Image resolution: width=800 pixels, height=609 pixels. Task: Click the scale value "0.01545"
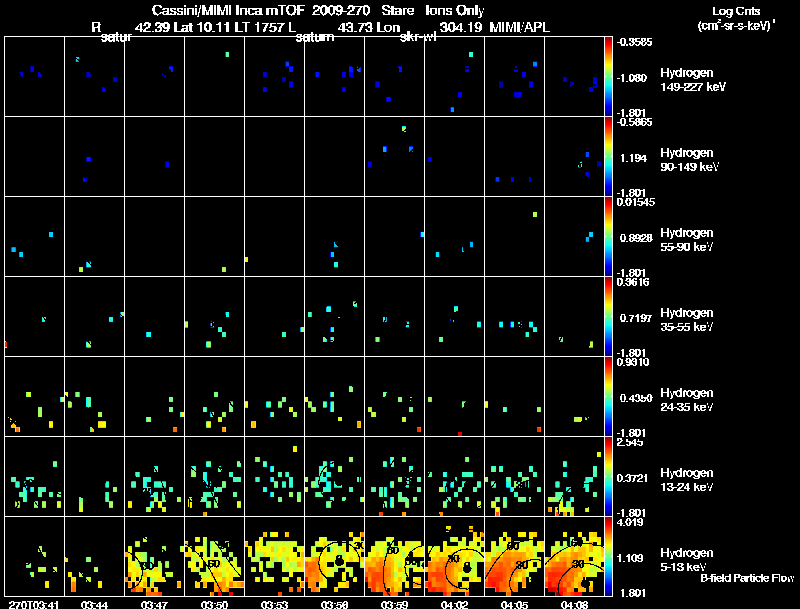636,202
